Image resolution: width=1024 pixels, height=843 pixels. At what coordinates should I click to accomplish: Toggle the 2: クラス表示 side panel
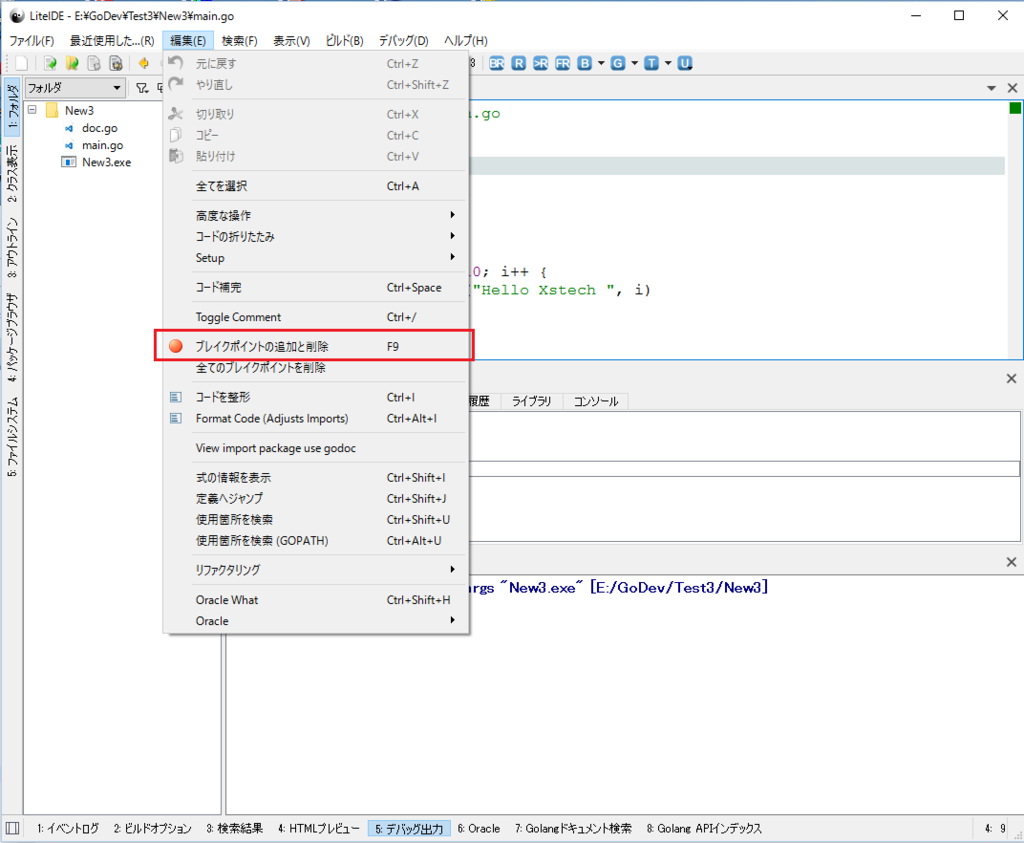(x=12, y=172)
